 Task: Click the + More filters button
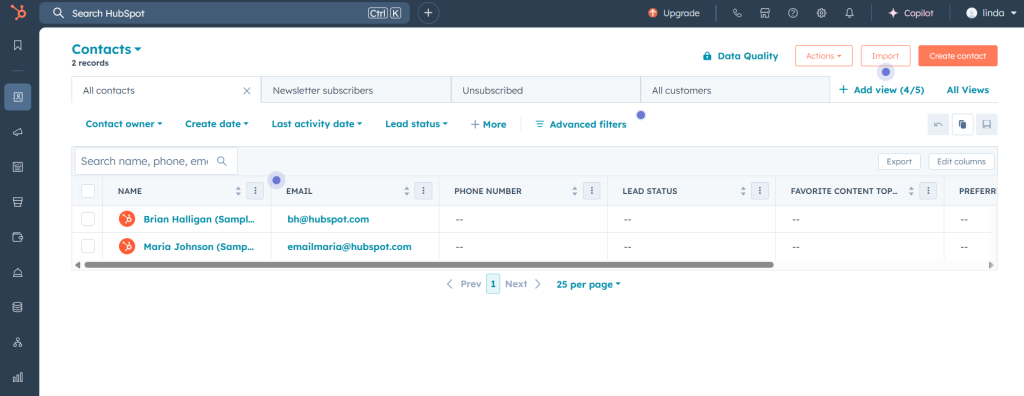click(488, 124)
